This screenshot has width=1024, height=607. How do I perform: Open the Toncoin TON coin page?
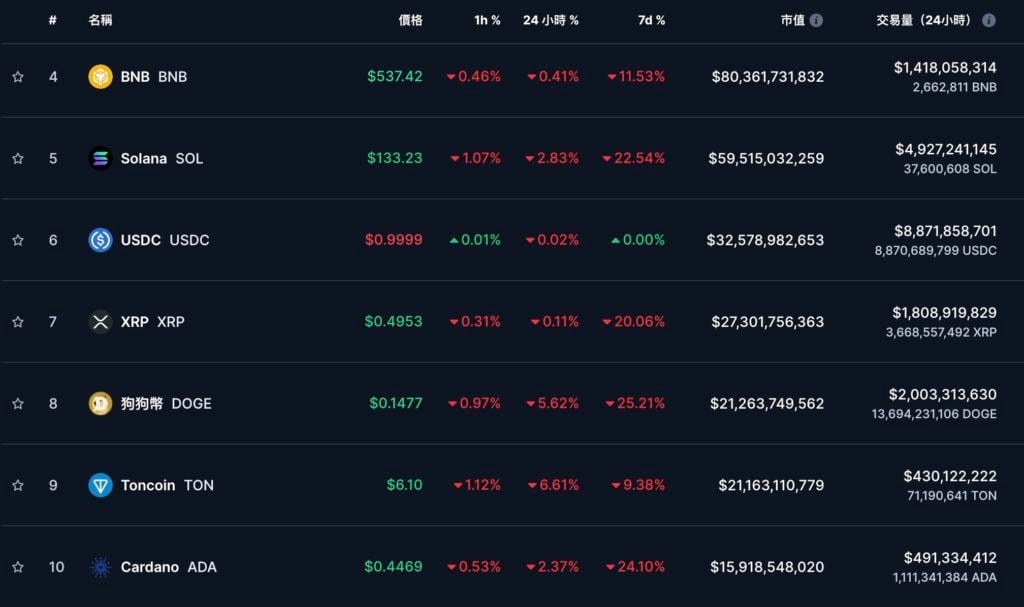click(x=166, y=485)
